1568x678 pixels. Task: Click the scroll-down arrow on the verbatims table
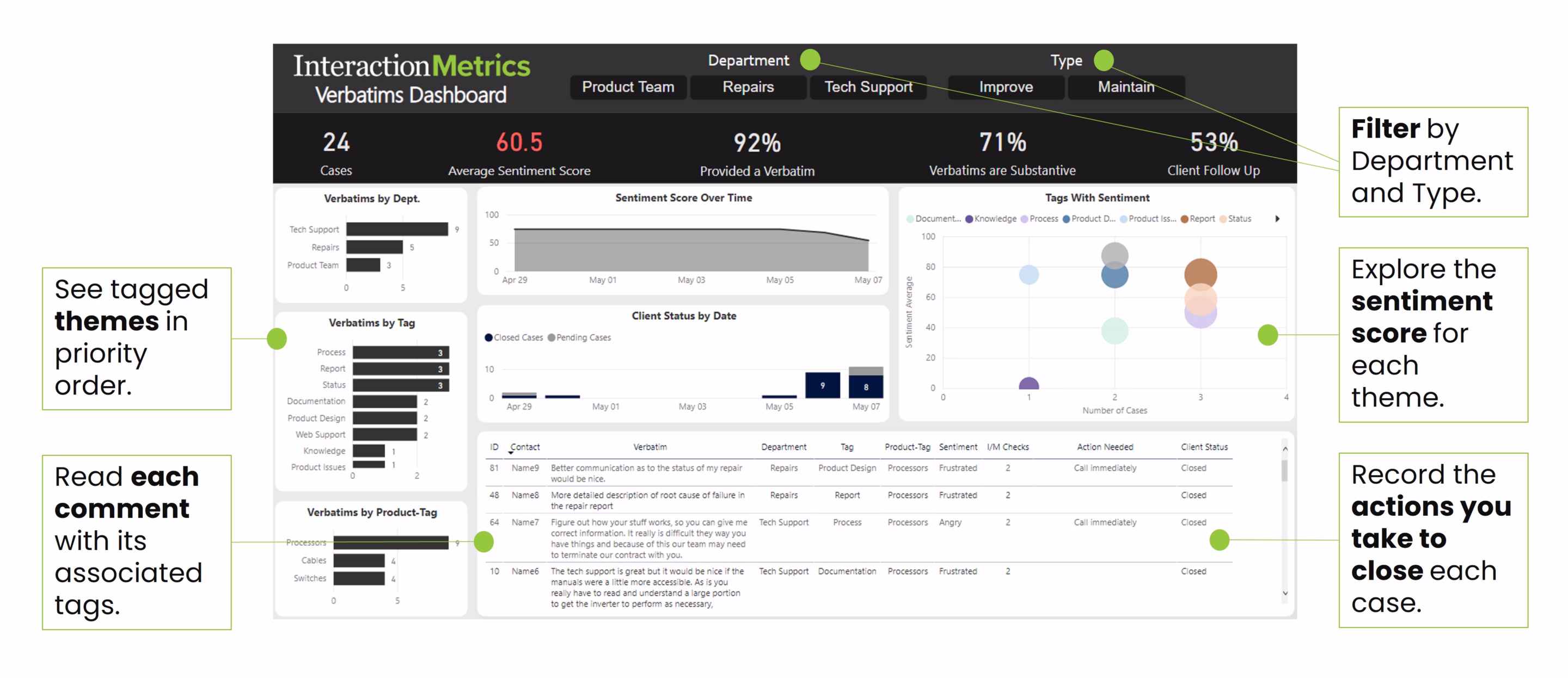coord(1285,593)
